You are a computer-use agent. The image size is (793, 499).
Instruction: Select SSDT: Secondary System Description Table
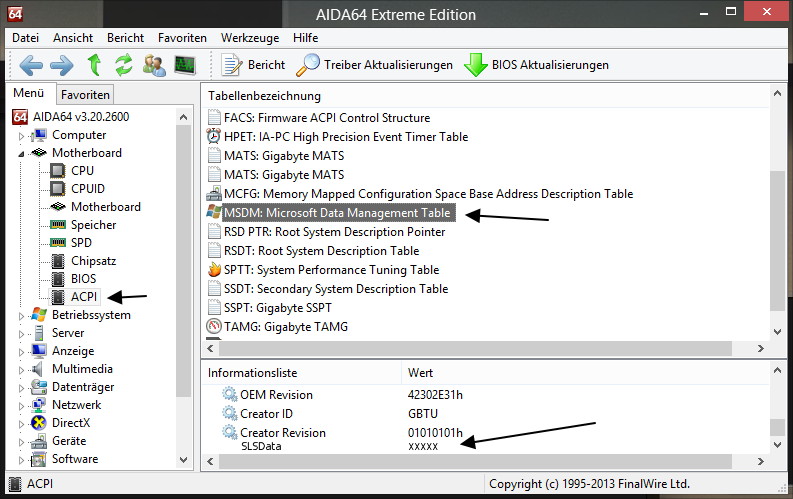point(336,289)
